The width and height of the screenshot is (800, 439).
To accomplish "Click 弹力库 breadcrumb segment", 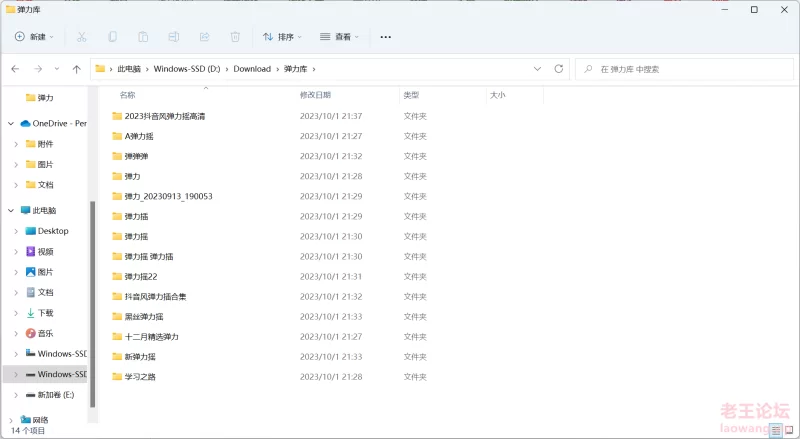I will pos(295,69).
